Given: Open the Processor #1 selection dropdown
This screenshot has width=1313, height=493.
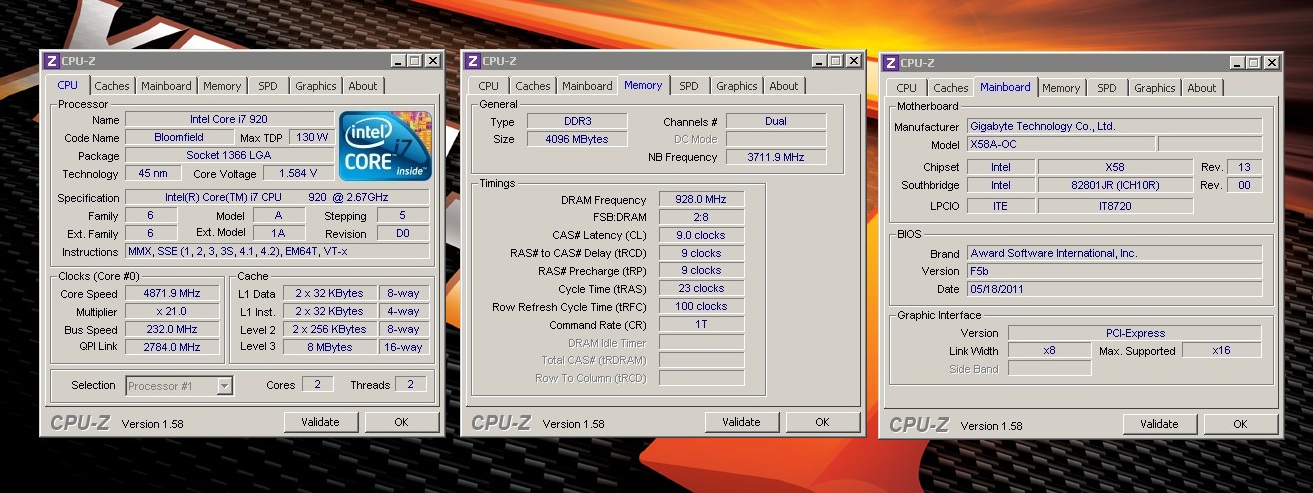Looking at the screenshot, I should 180,385.
